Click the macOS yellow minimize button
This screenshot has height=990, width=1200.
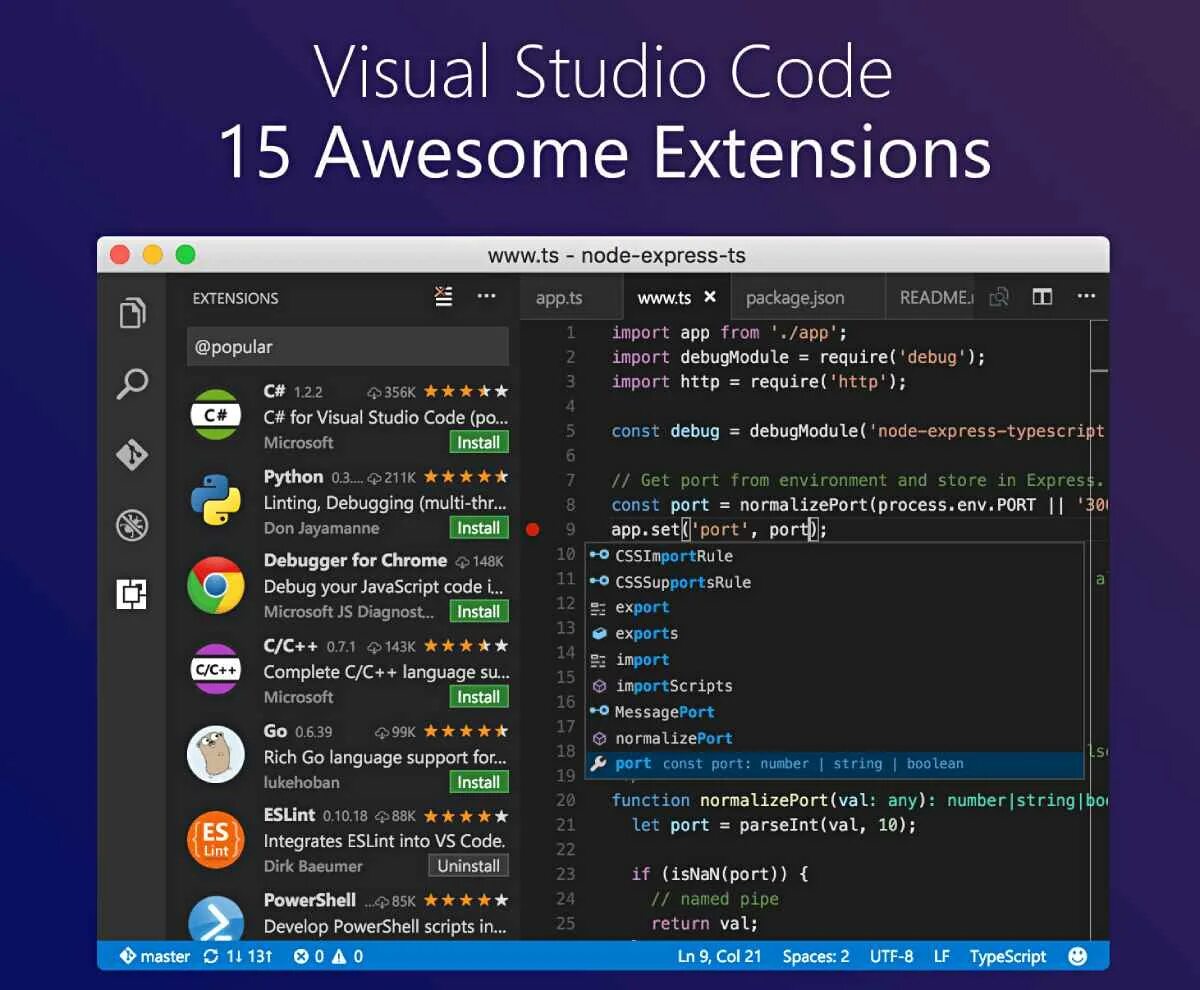tap(152, 254)
